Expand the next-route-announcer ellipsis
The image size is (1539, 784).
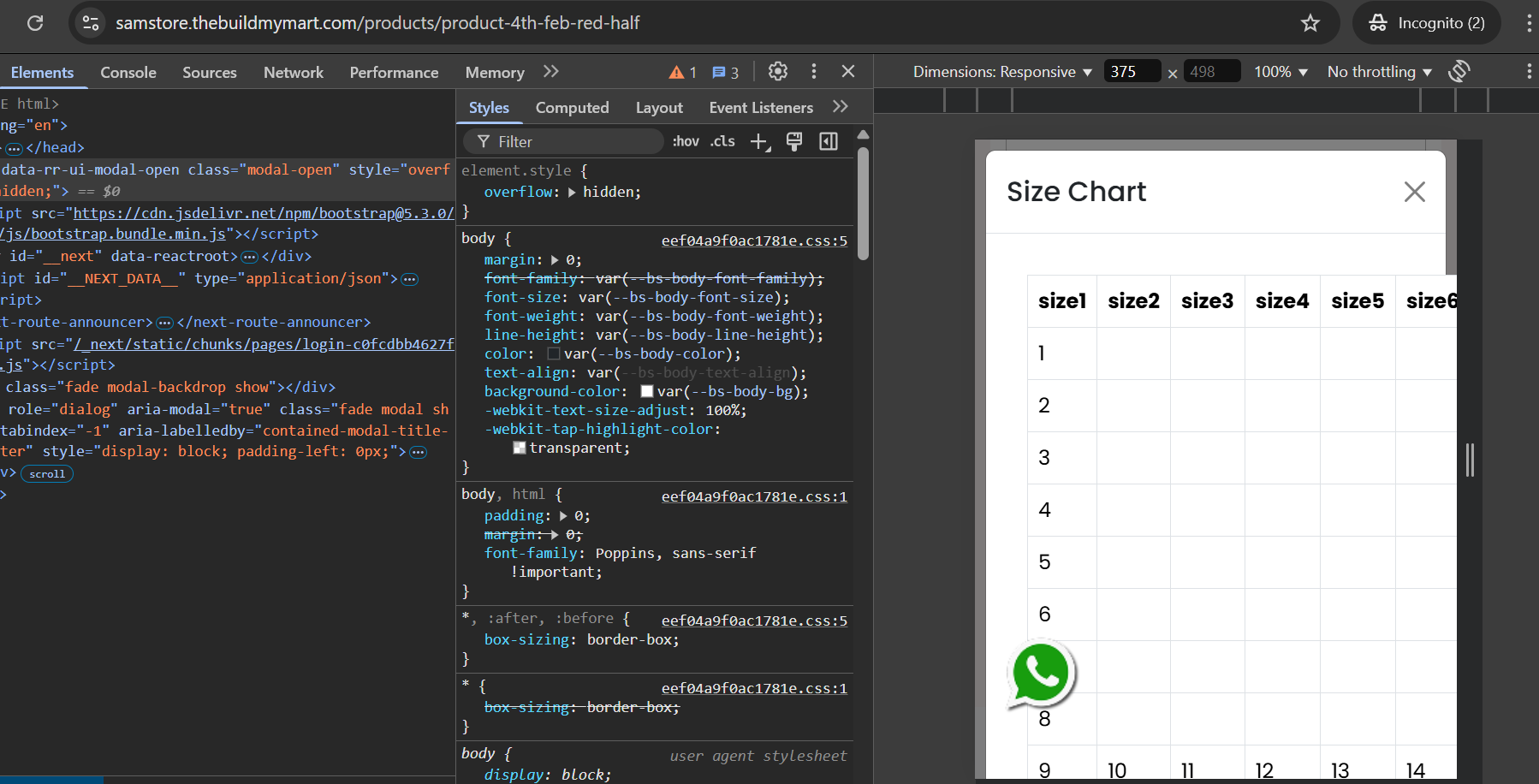pyautogui.click(x=165, y=323)
